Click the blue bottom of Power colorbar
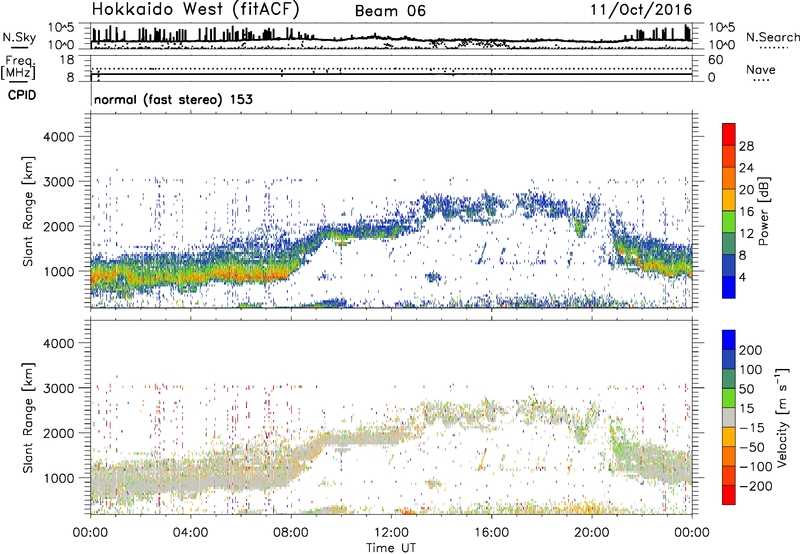Image resolution: width=800 pixels, height=554 pixels. click(x=729, y=287)
